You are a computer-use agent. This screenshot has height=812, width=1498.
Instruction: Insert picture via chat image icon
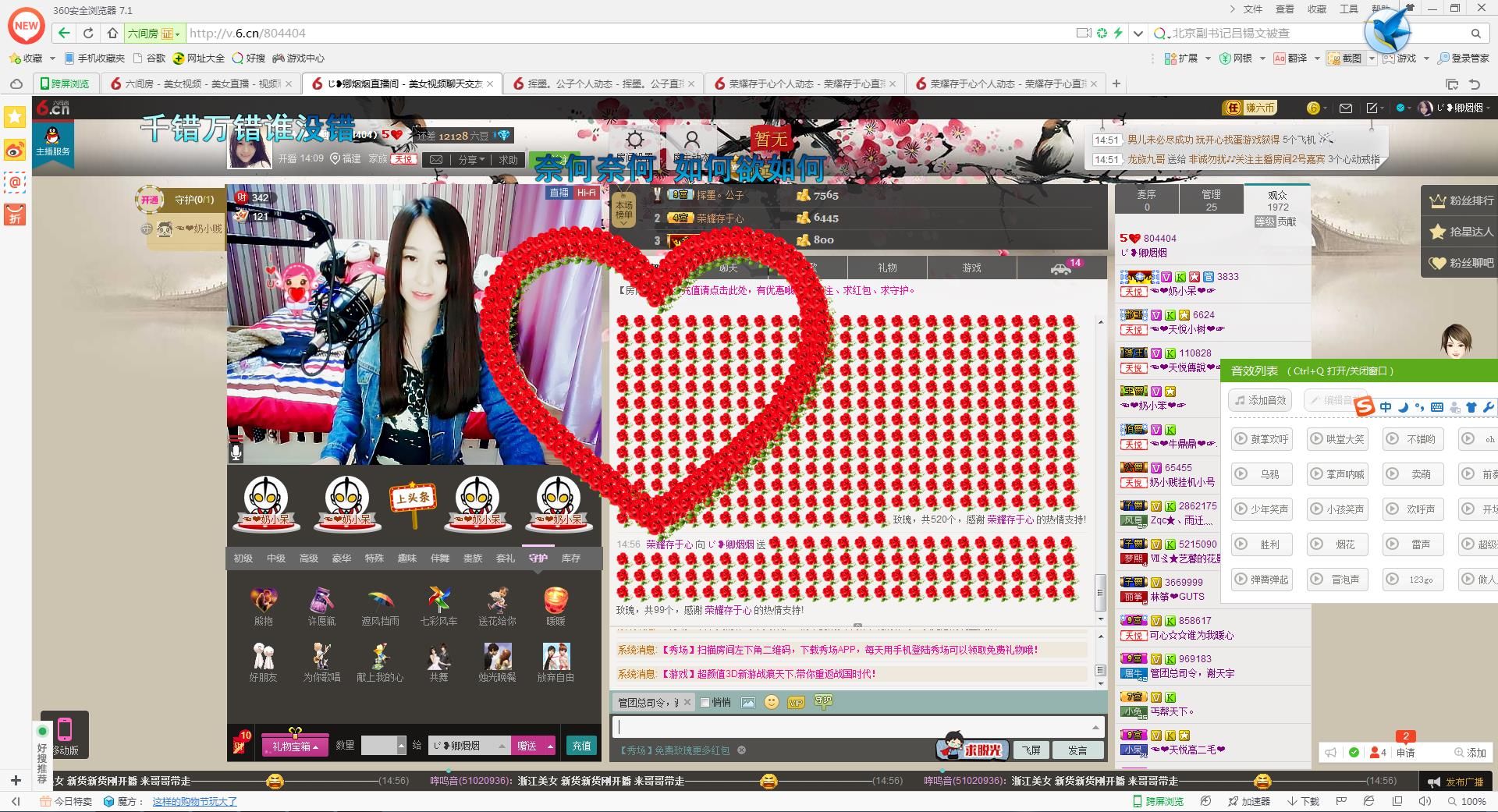[747, 702]
